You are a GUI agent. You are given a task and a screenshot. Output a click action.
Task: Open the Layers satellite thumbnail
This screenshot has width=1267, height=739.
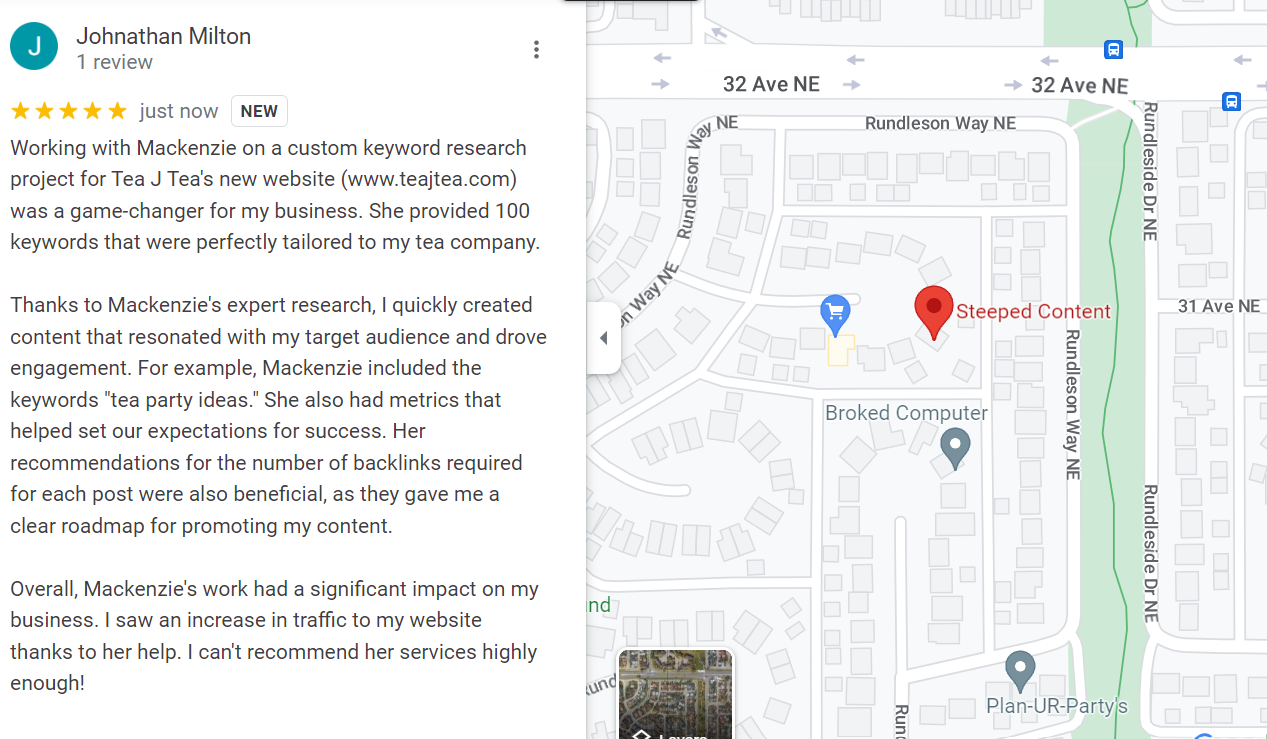coord(675,695)
